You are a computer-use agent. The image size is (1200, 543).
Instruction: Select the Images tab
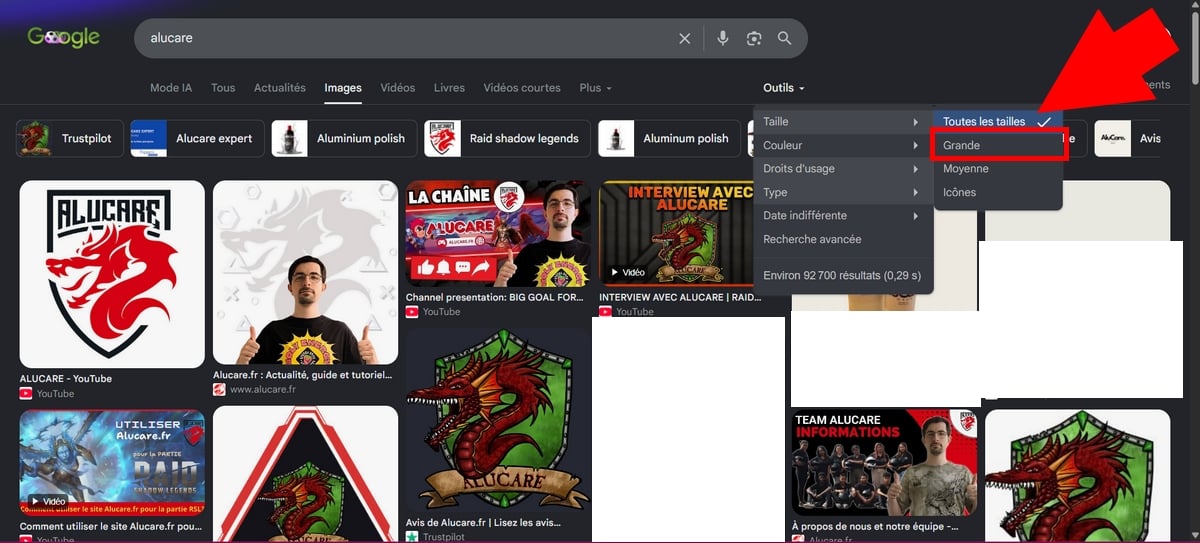(x=343, y=88)
